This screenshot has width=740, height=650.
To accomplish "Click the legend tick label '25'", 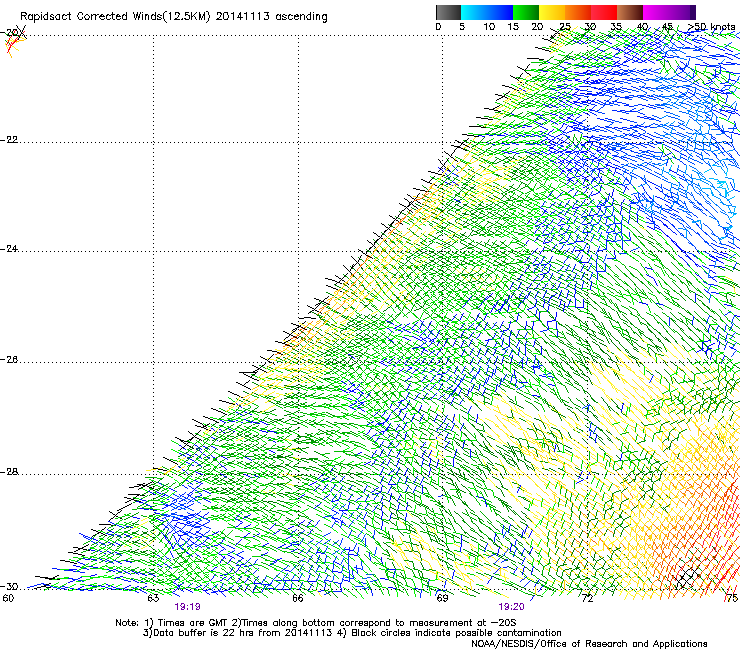I will pos(564,27).
